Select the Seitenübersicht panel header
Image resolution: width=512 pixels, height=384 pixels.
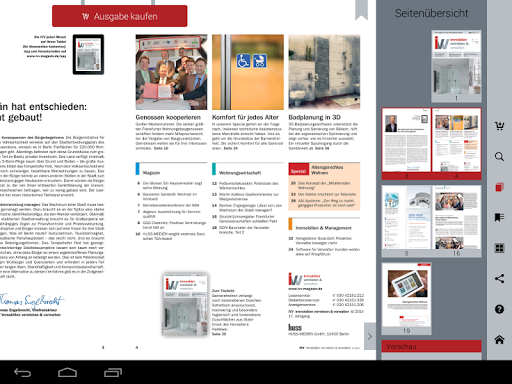(431, 13)
